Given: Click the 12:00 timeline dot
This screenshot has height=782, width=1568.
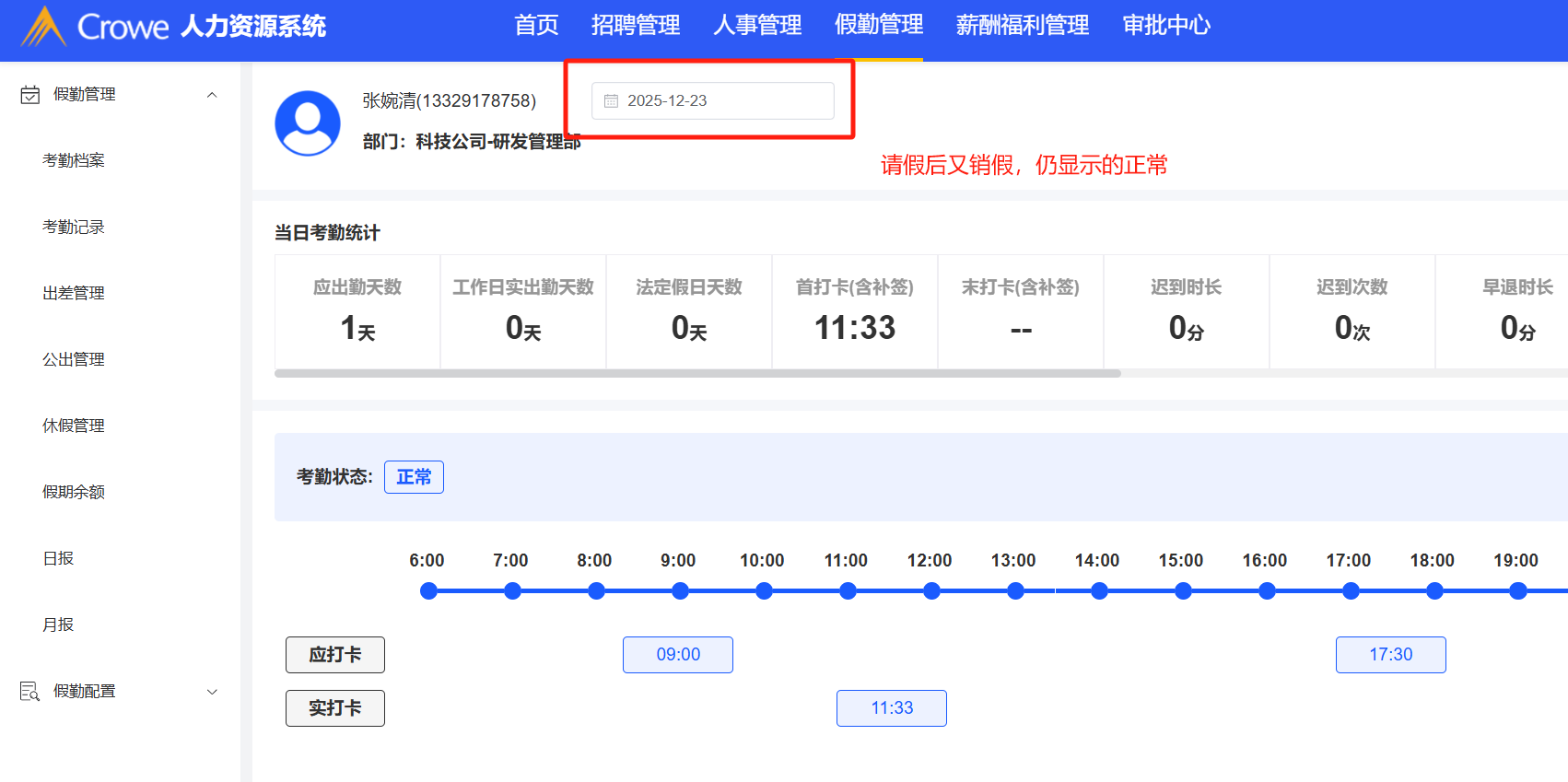Looking at the screenshot, I should pos(931,591).
